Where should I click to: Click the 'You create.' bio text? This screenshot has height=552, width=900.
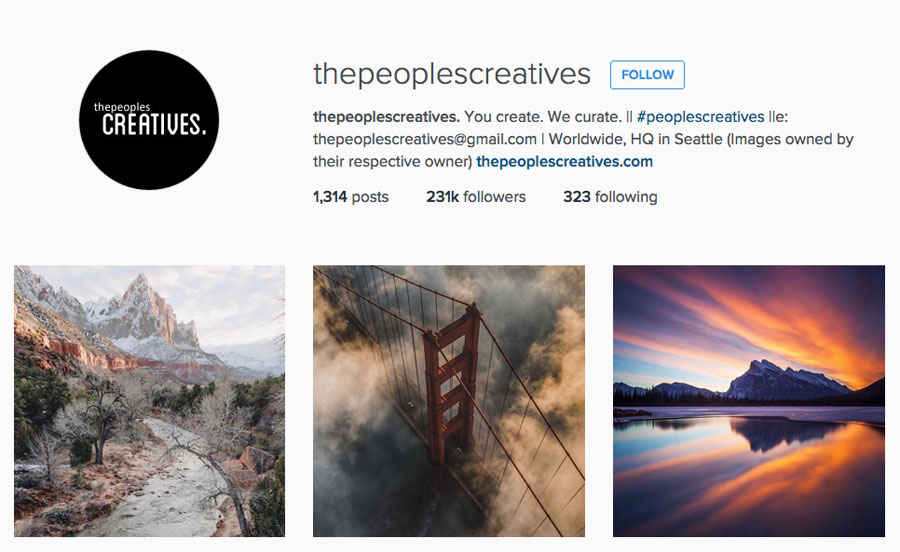point(503,117)
